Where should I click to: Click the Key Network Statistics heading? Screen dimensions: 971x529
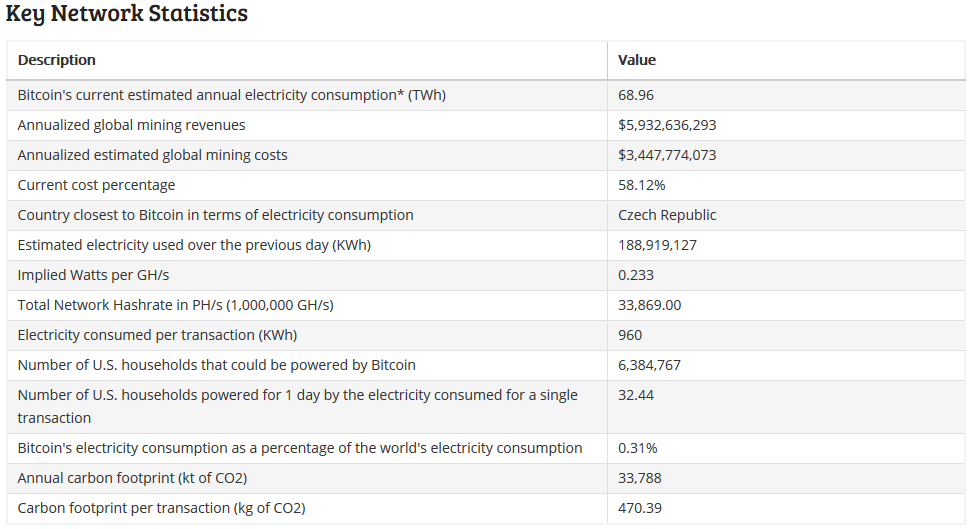point(127,14)
